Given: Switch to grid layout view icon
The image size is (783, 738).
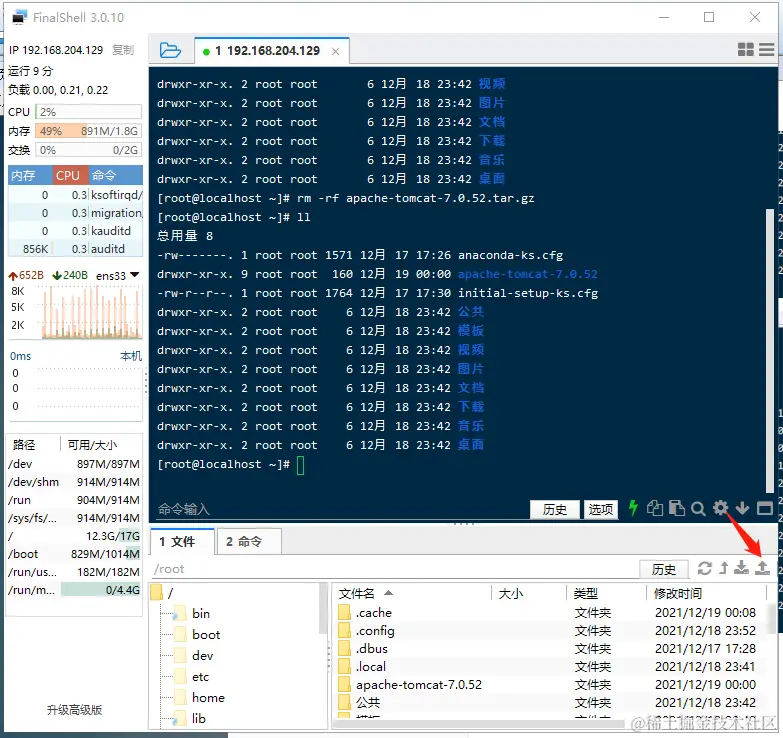Looking at the screenshot, I should click(x=746, y=49).
